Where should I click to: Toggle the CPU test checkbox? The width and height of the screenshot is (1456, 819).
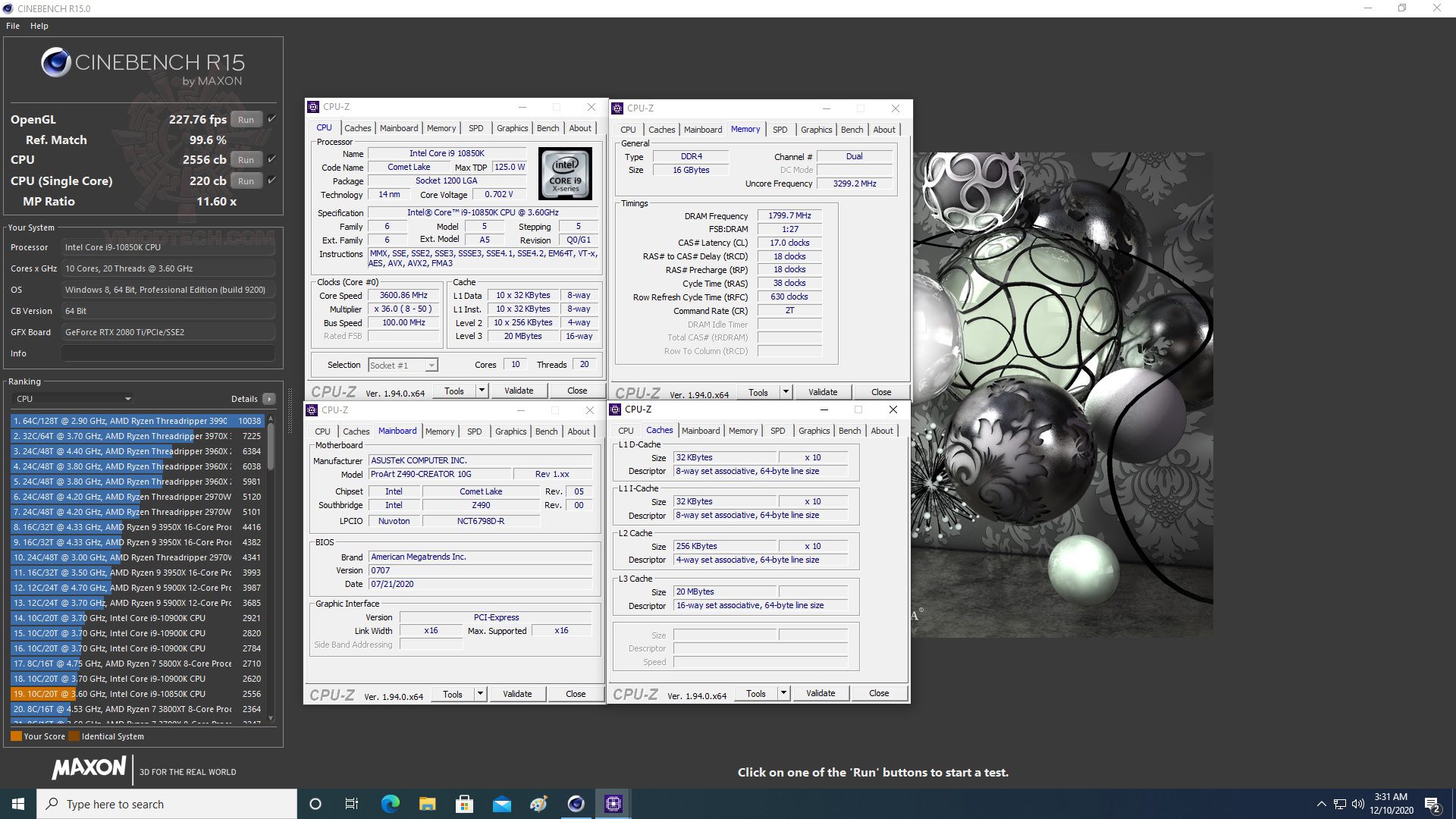271,159
